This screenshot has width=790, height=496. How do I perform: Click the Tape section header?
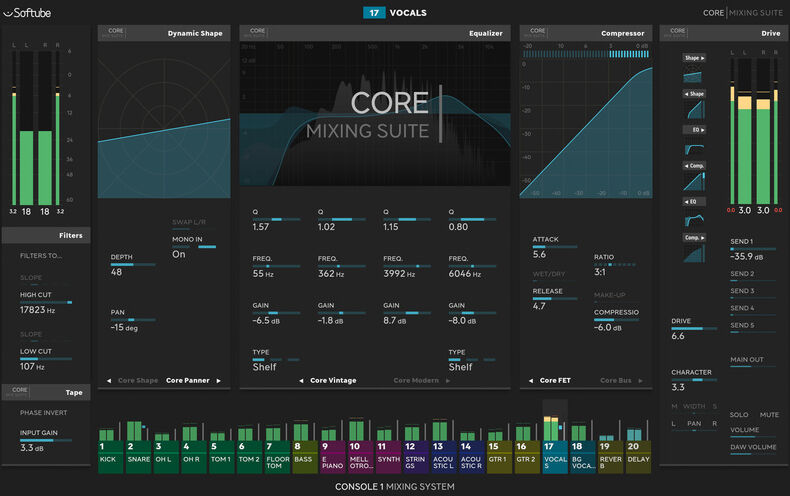coord(46,392)
